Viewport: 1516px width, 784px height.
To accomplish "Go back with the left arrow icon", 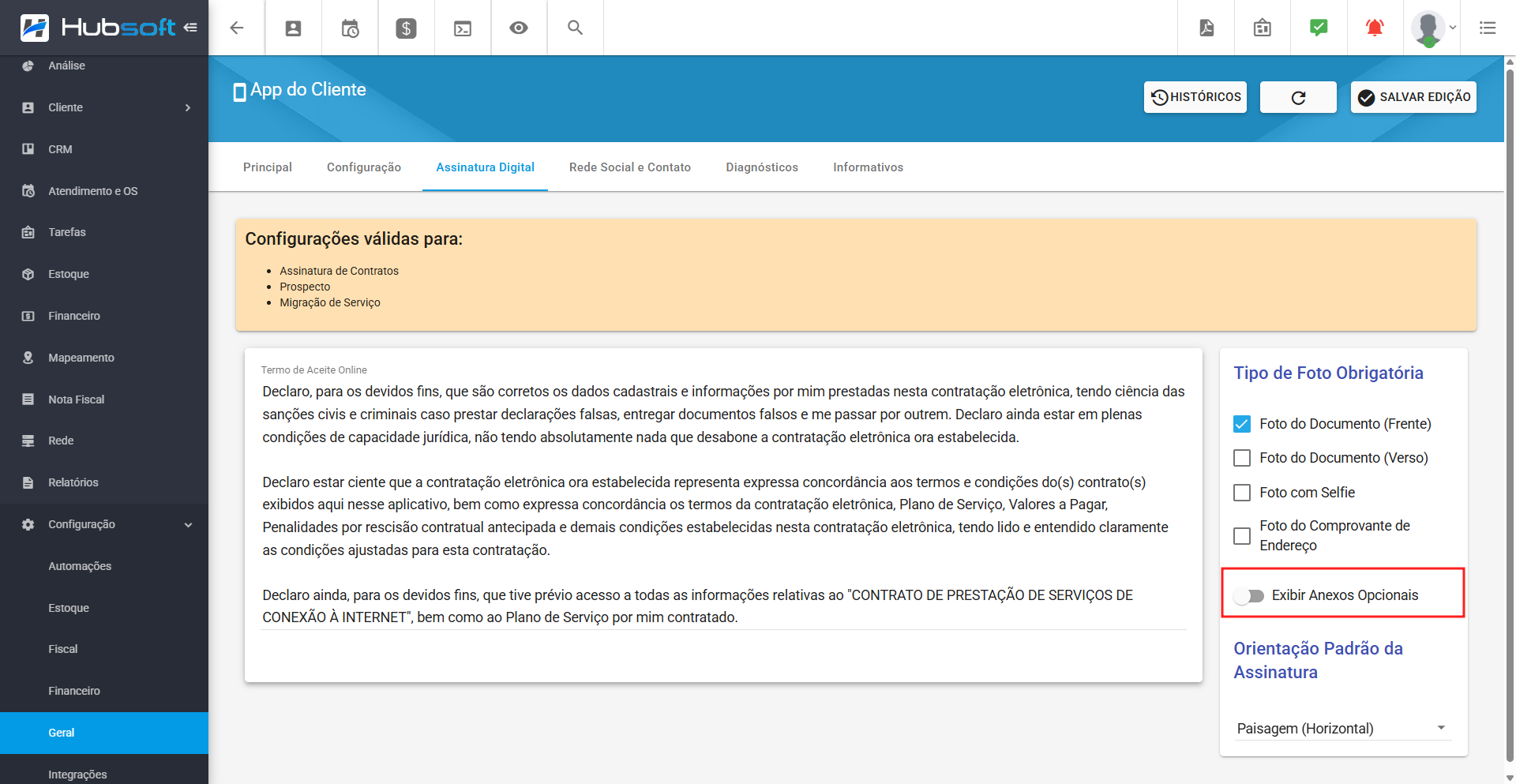I will (236, 28).
